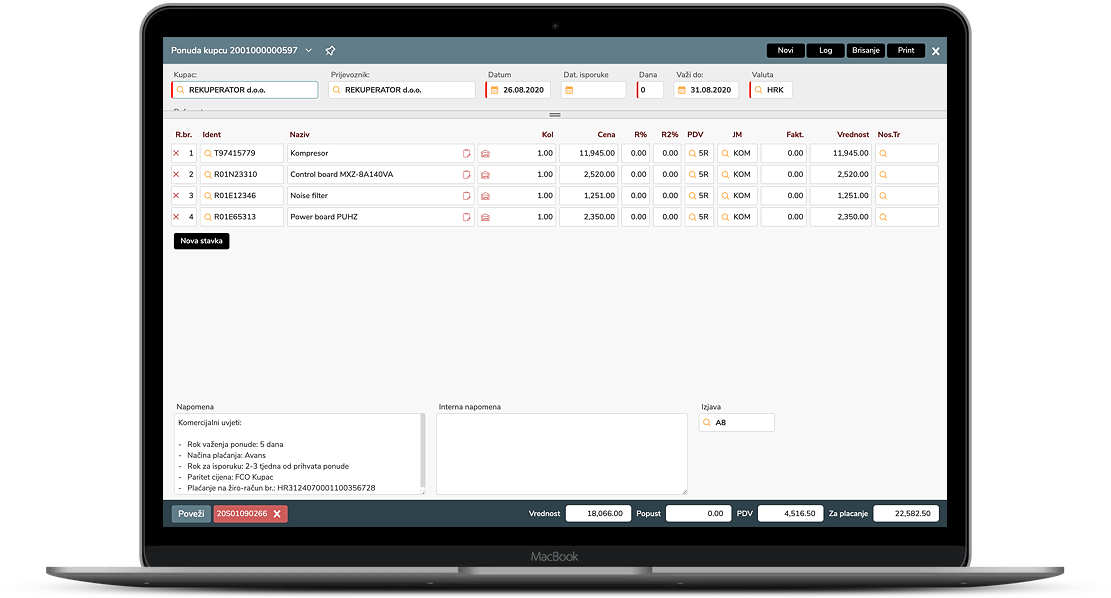Click the panel splitter handle below header
The height and width of the screenshot is (598, 1111).
point(555,115)
